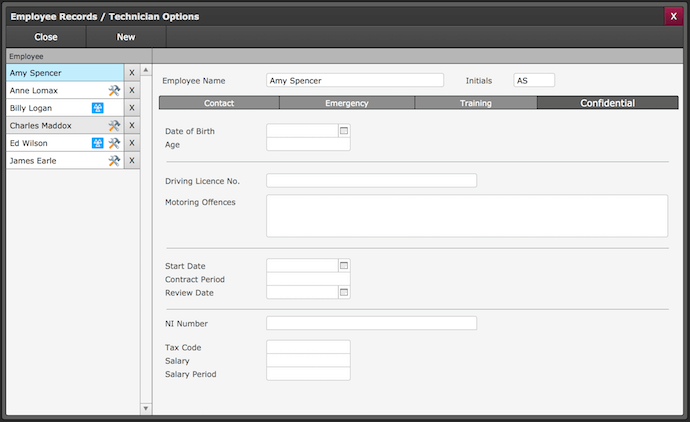690x422 pixels.
Task: Click the employee list scroll down arrow
Action: pos(145,408)
